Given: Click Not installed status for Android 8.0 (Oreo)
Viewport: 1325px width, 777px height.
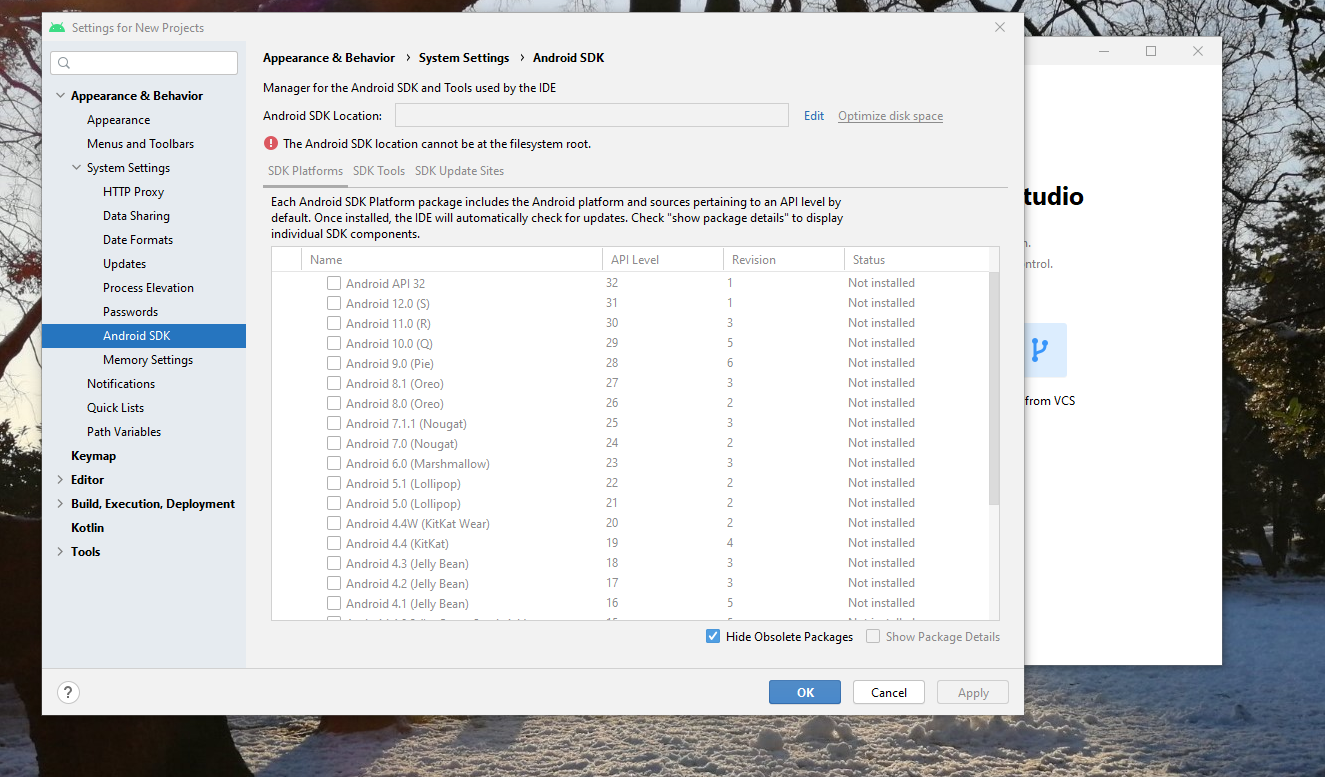Looking at the screenshot, I should 881,403.
